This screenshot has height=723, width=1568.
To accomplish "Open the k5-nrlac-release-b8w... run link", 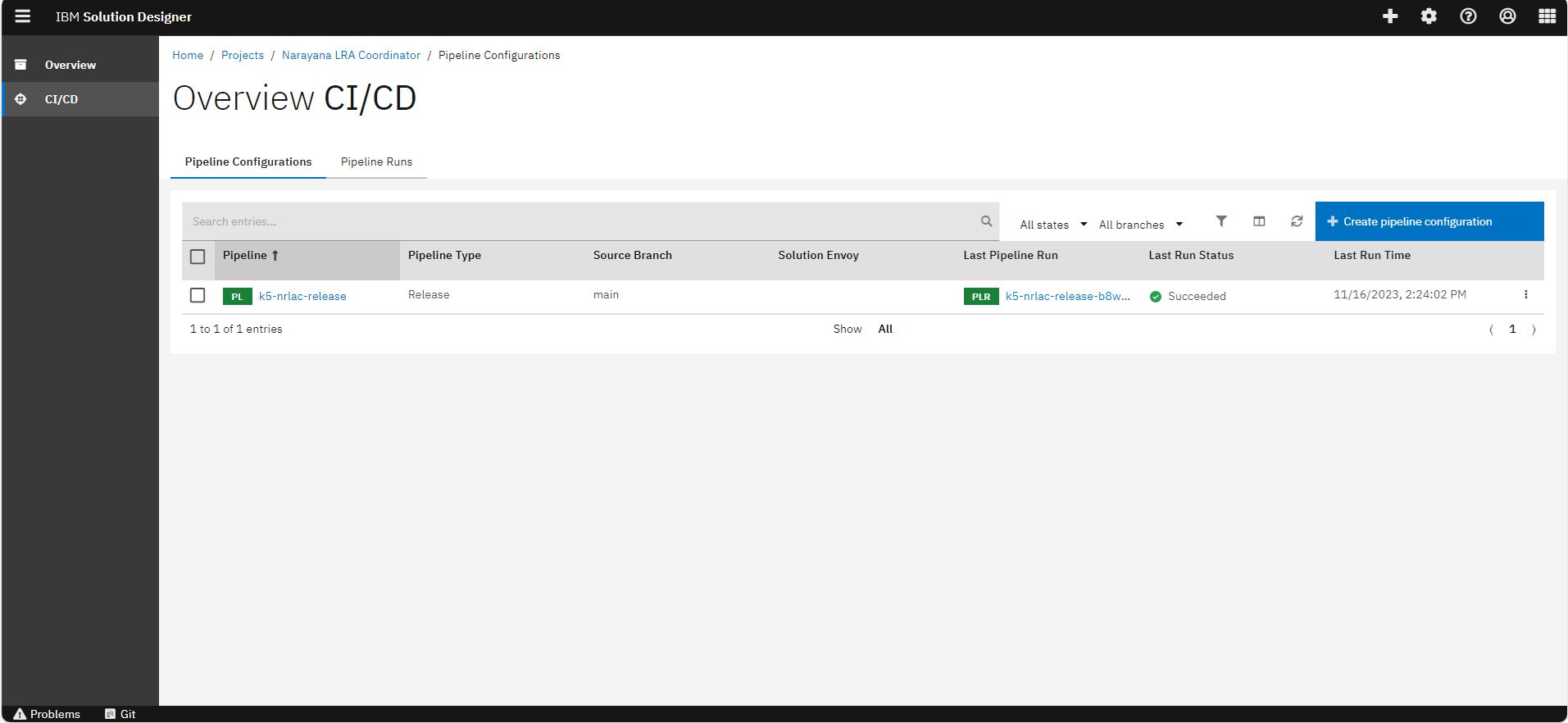I will (1068, 297).
